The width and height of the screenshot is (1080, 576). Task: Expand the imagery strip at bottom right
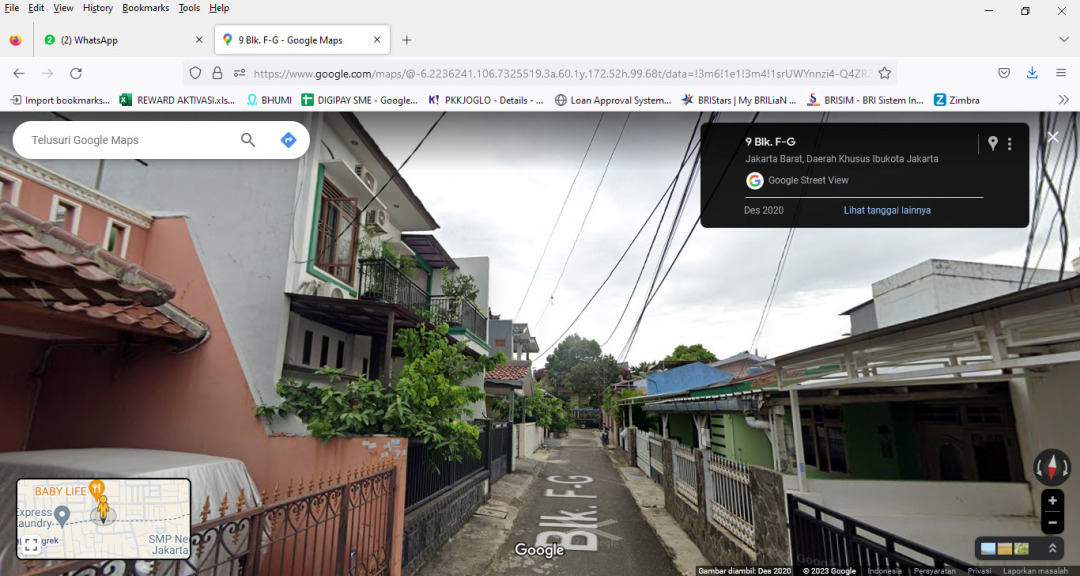coord(1052,549)
